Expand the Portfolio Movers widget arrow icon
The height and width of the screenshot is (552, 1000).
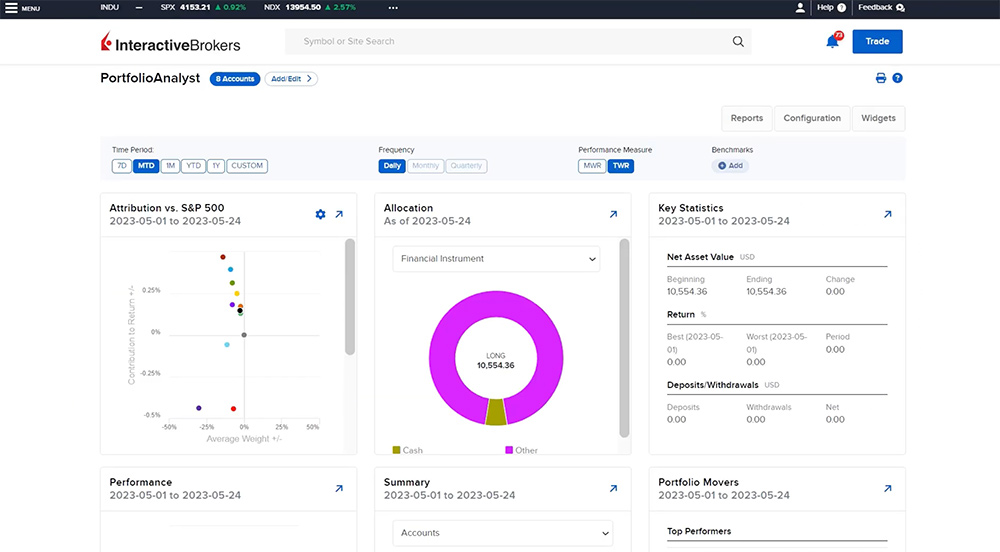[x=887, y=488]
